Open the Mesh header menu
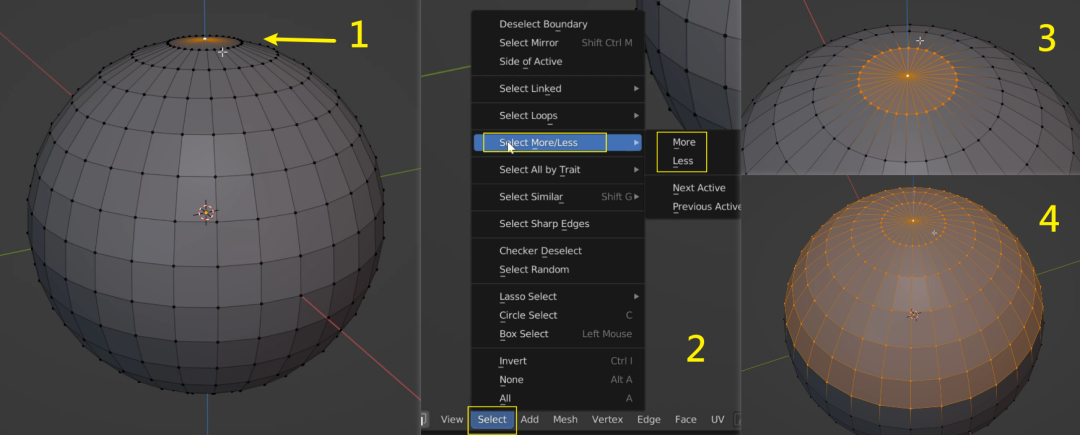Image resolution: width=1080 pixels, height=435 pixels. point(565,419)
